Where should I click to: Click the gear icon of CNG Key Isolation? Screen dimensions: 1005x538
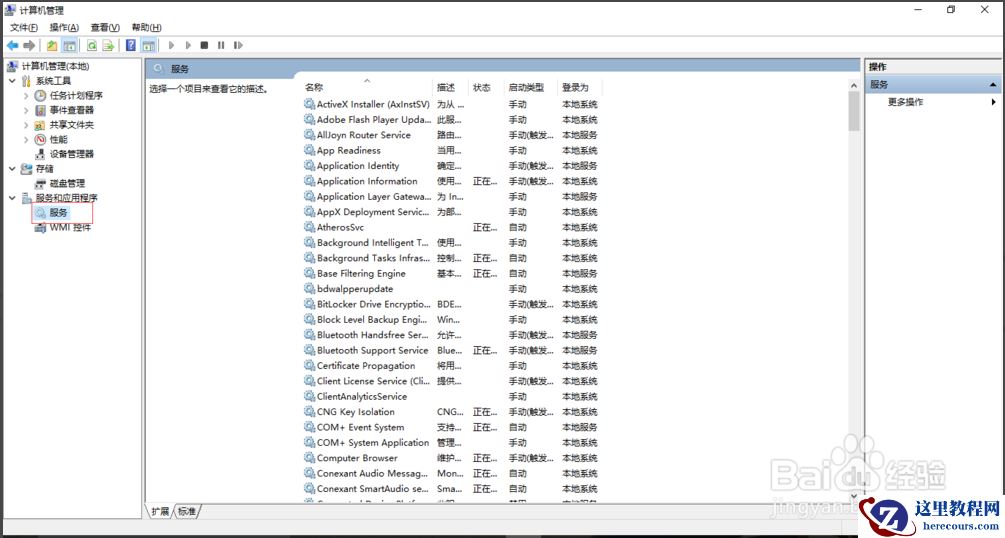(310, 412)
